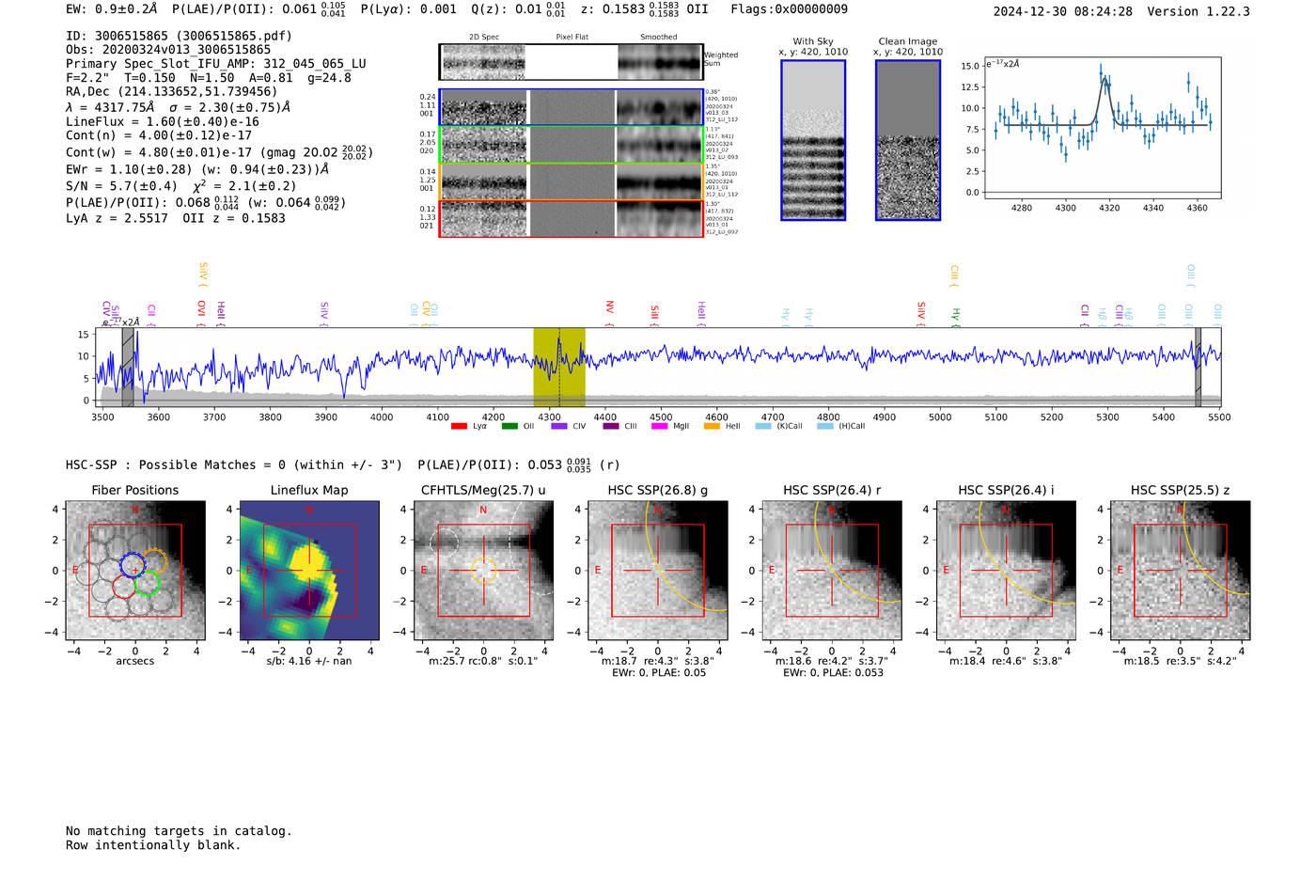The height and width of the screenshot is (896, 1316).
Task: Click the yellow circle in CFHTLS u cutout
Action: (x=484, y=570)
